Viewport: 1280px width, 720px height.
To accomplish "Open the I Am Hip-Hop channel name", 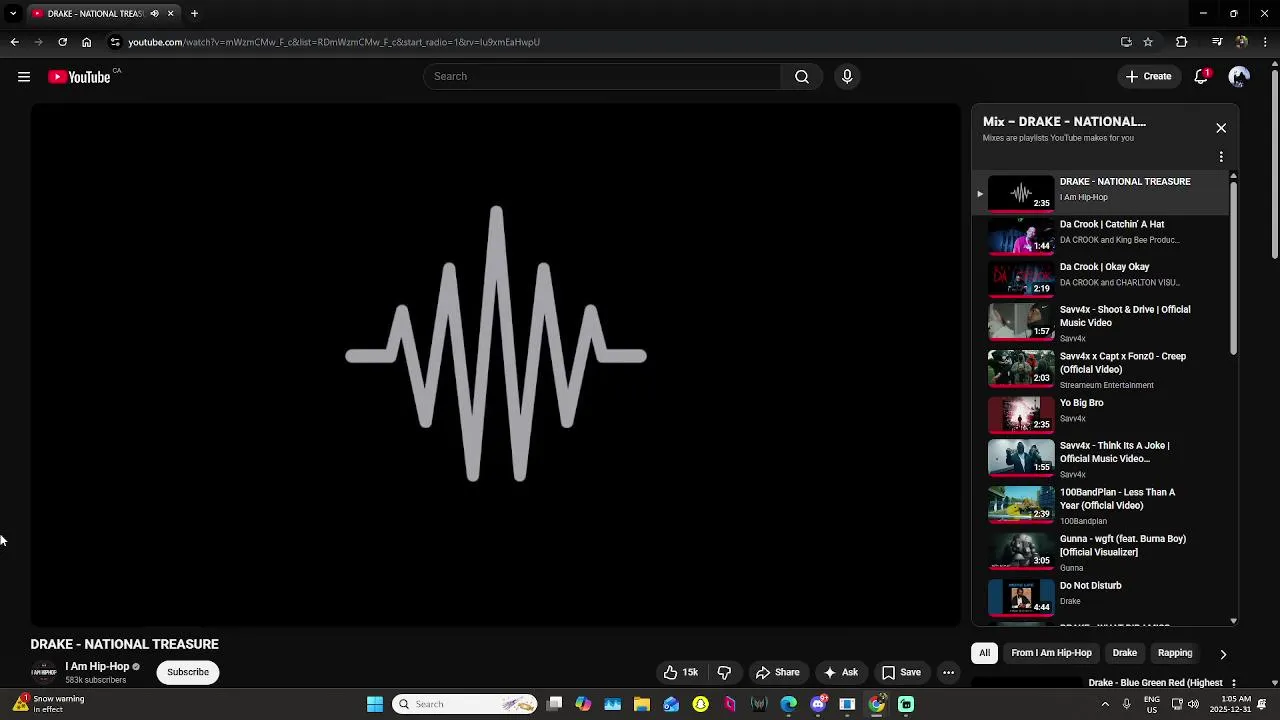I will [x=97, y=666].
